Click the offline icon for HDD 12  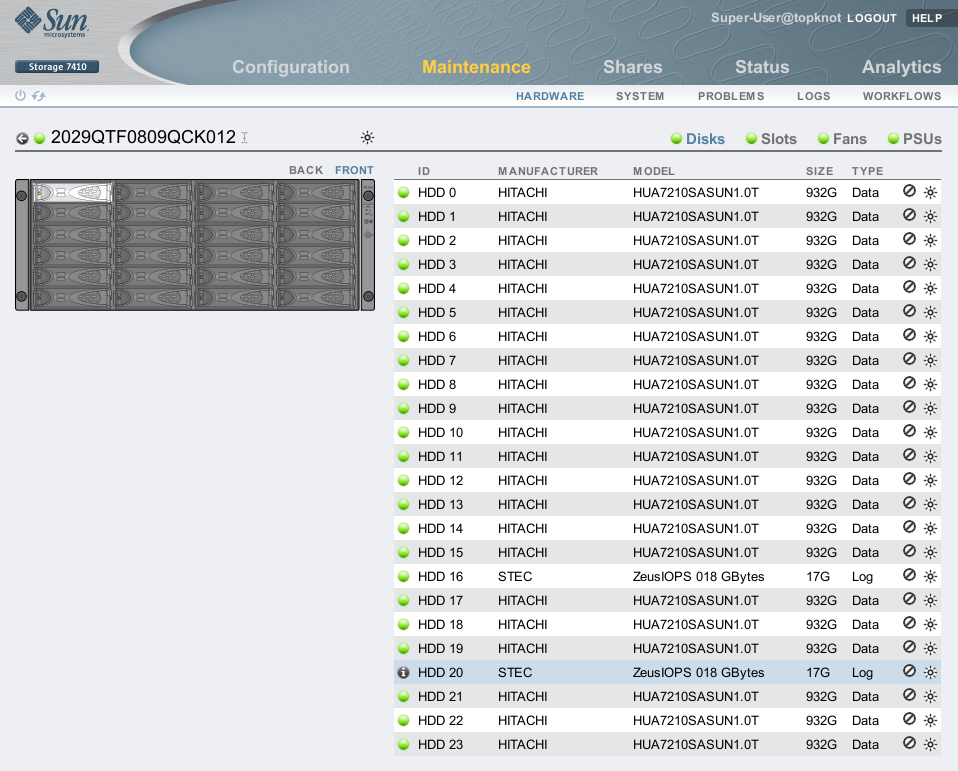tap(909, 479)
